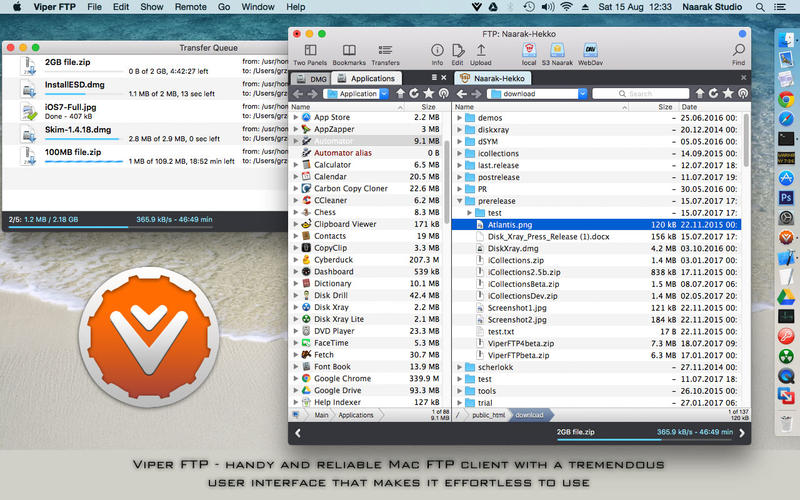Add left panel folder to favorites

[429, 93]
